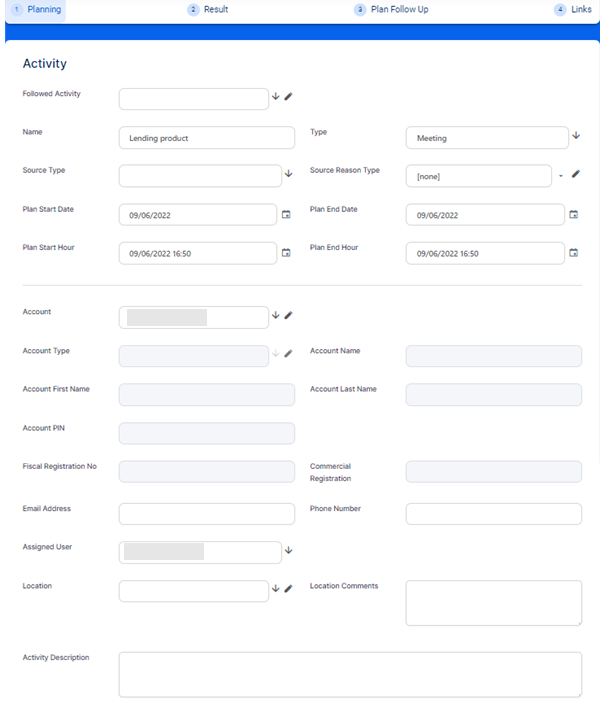Open the Plan Start Hour calendar icon
This screenshot has width=600, height=720.
pos(286,253)
